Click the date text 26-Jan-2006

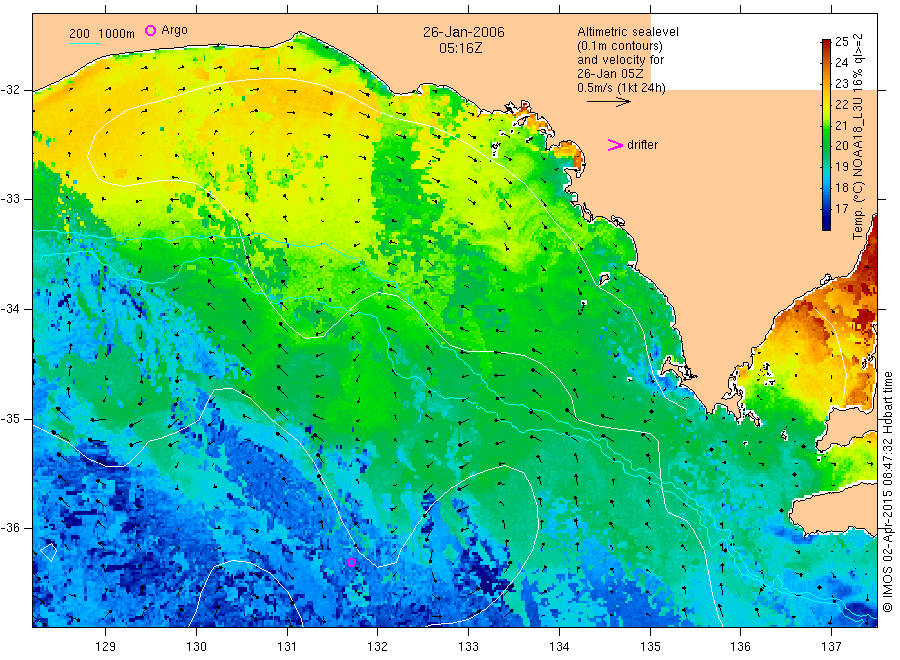[464, 32]
